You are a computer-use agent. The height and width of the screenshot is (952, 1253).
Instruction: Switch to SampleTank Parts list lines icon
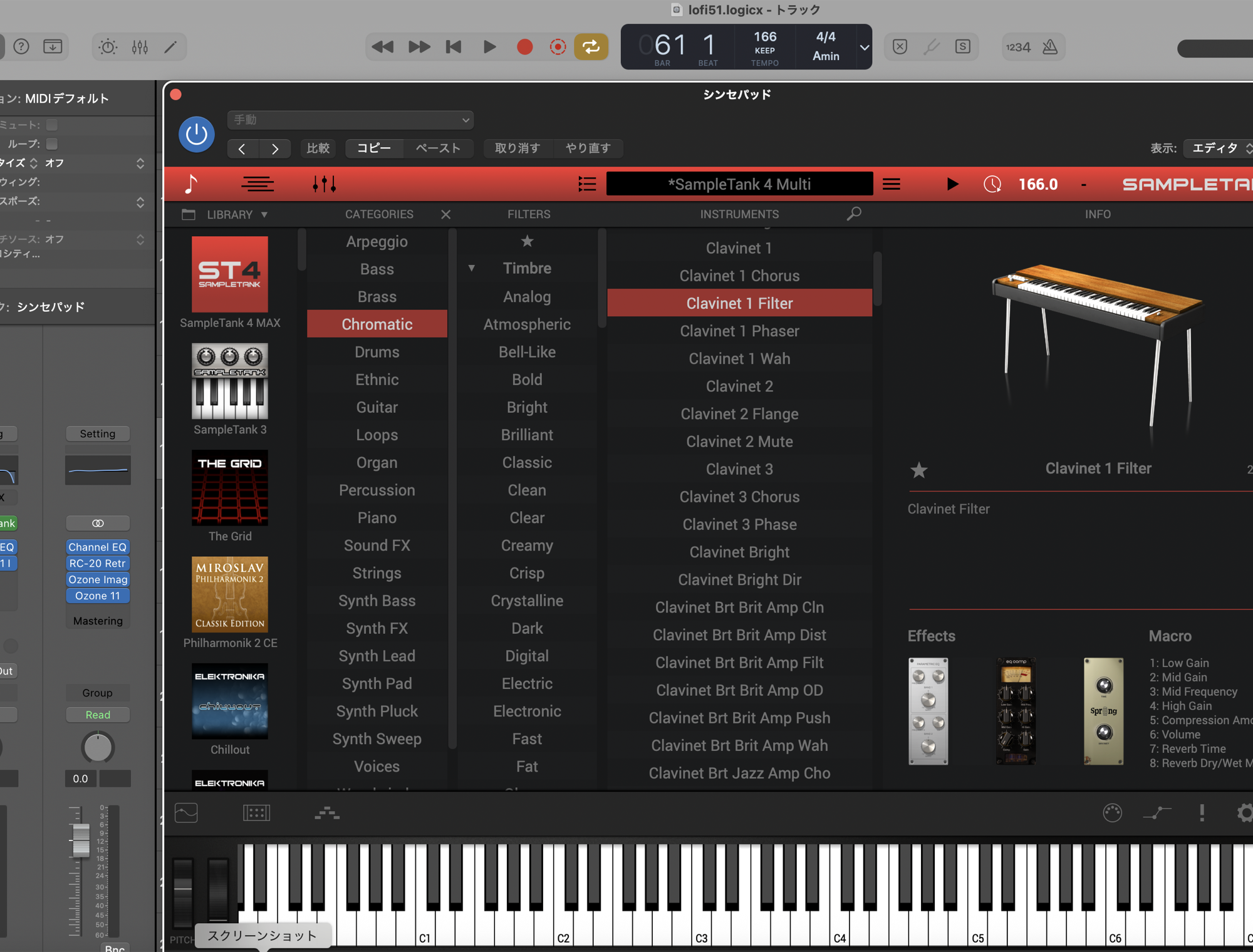[x=257, y=184]
